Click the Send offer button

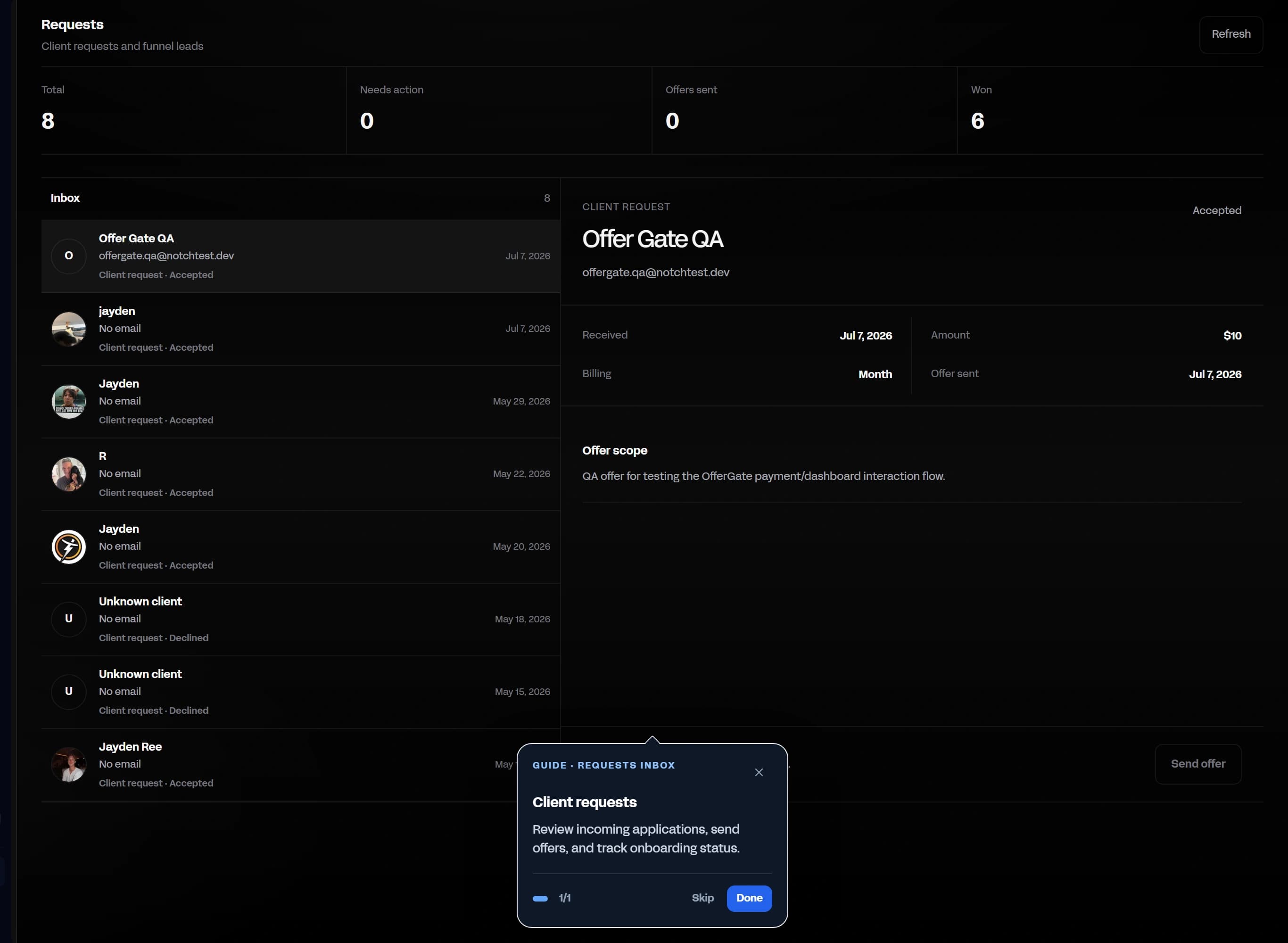(x=1198, y=764)
